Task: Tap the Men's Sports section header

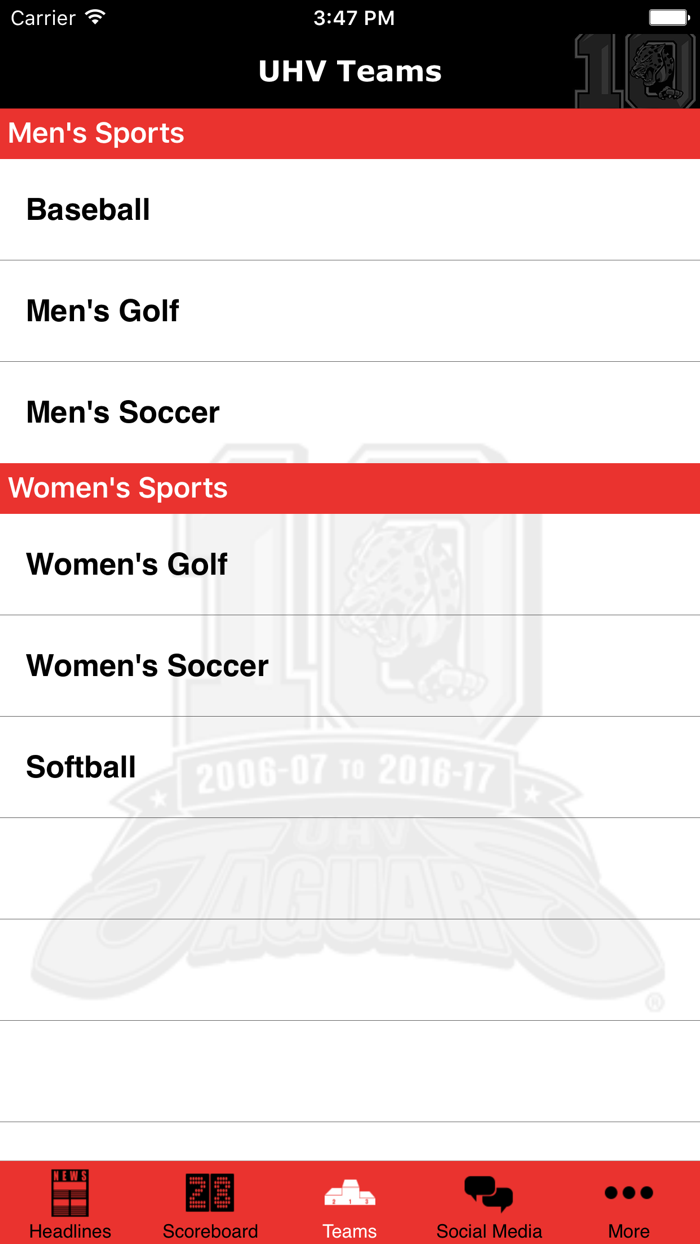Action: (x=350, y=132)
